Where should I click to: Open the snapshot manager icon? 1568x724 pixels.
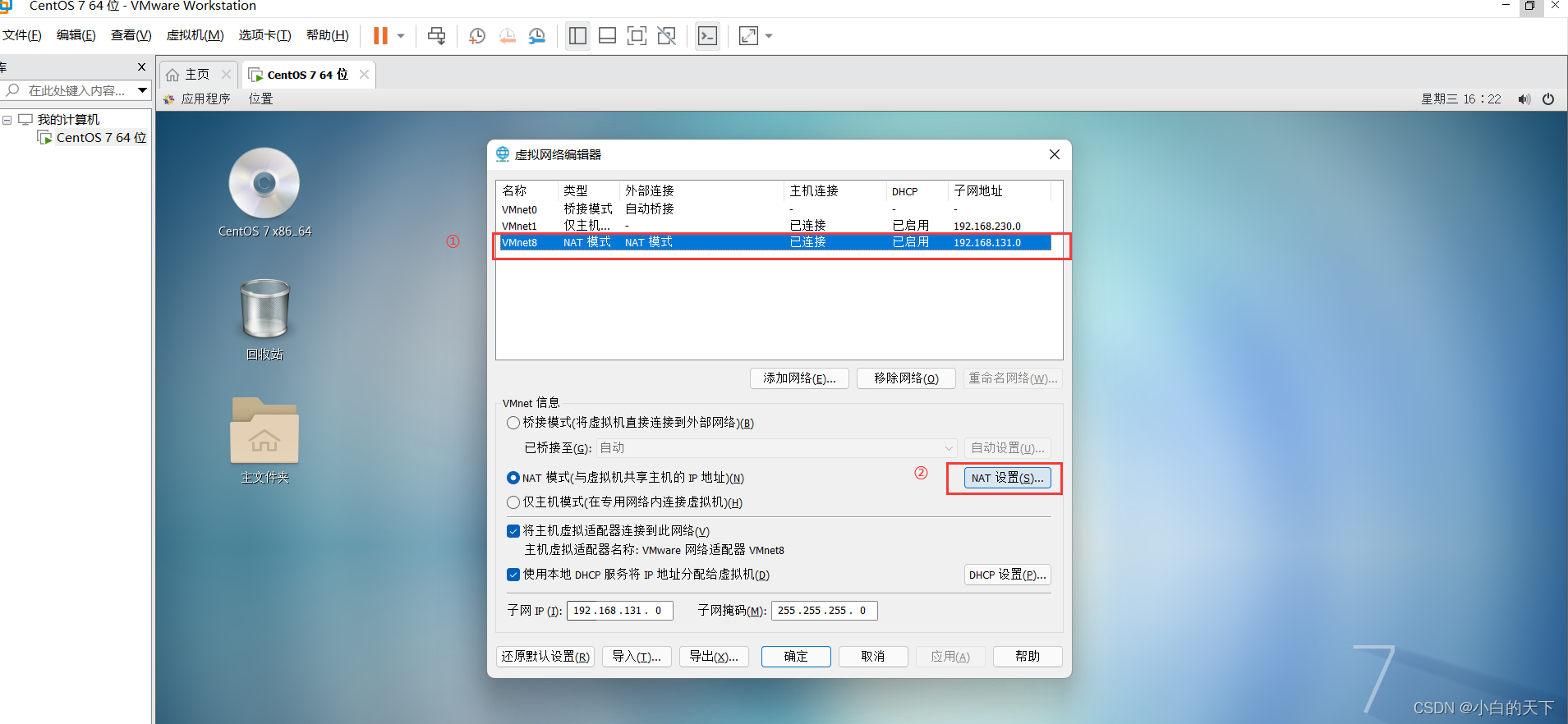tap(537, 36)
